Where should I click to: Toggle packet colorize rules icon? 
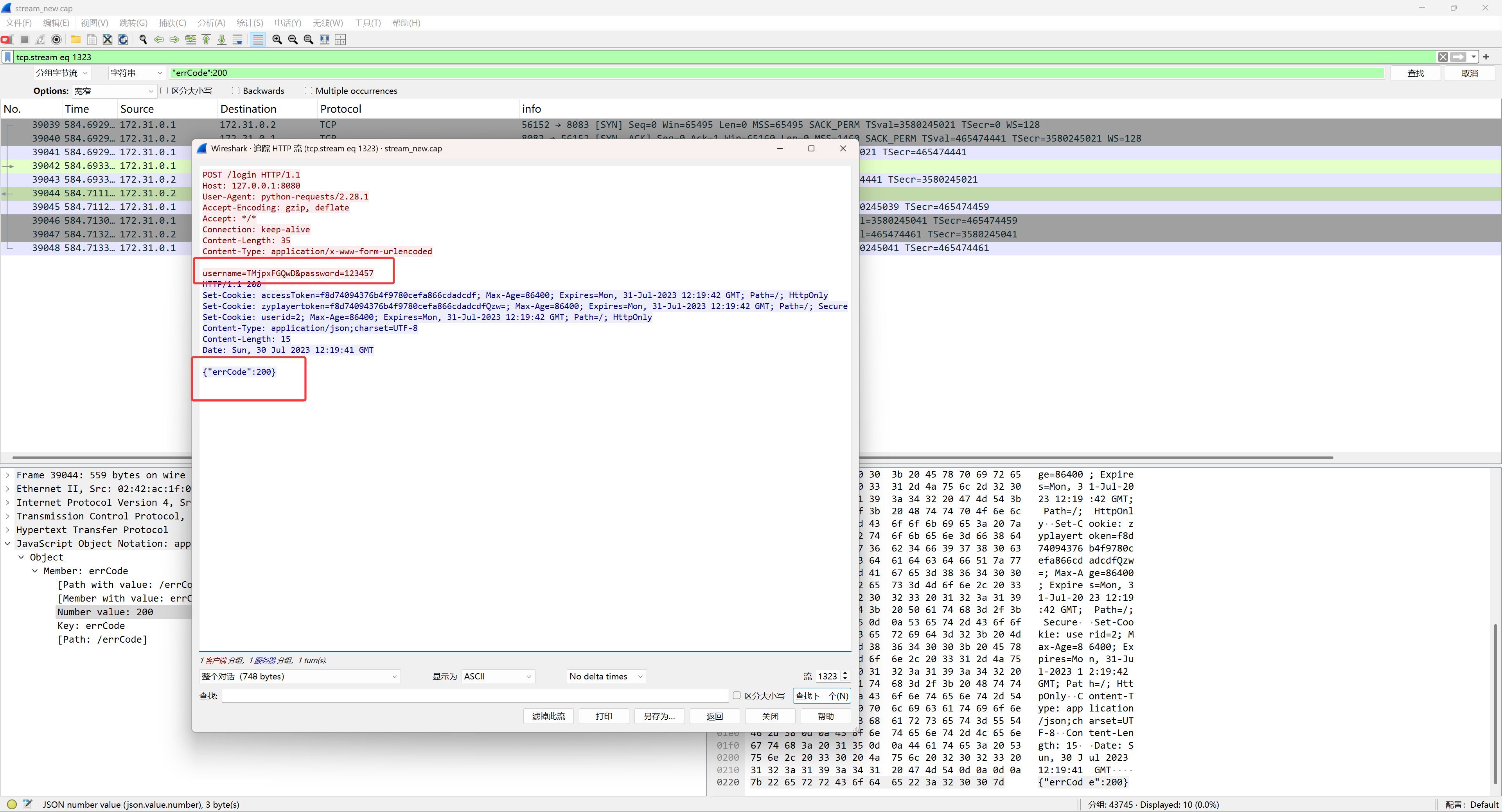tap(258, 40)
